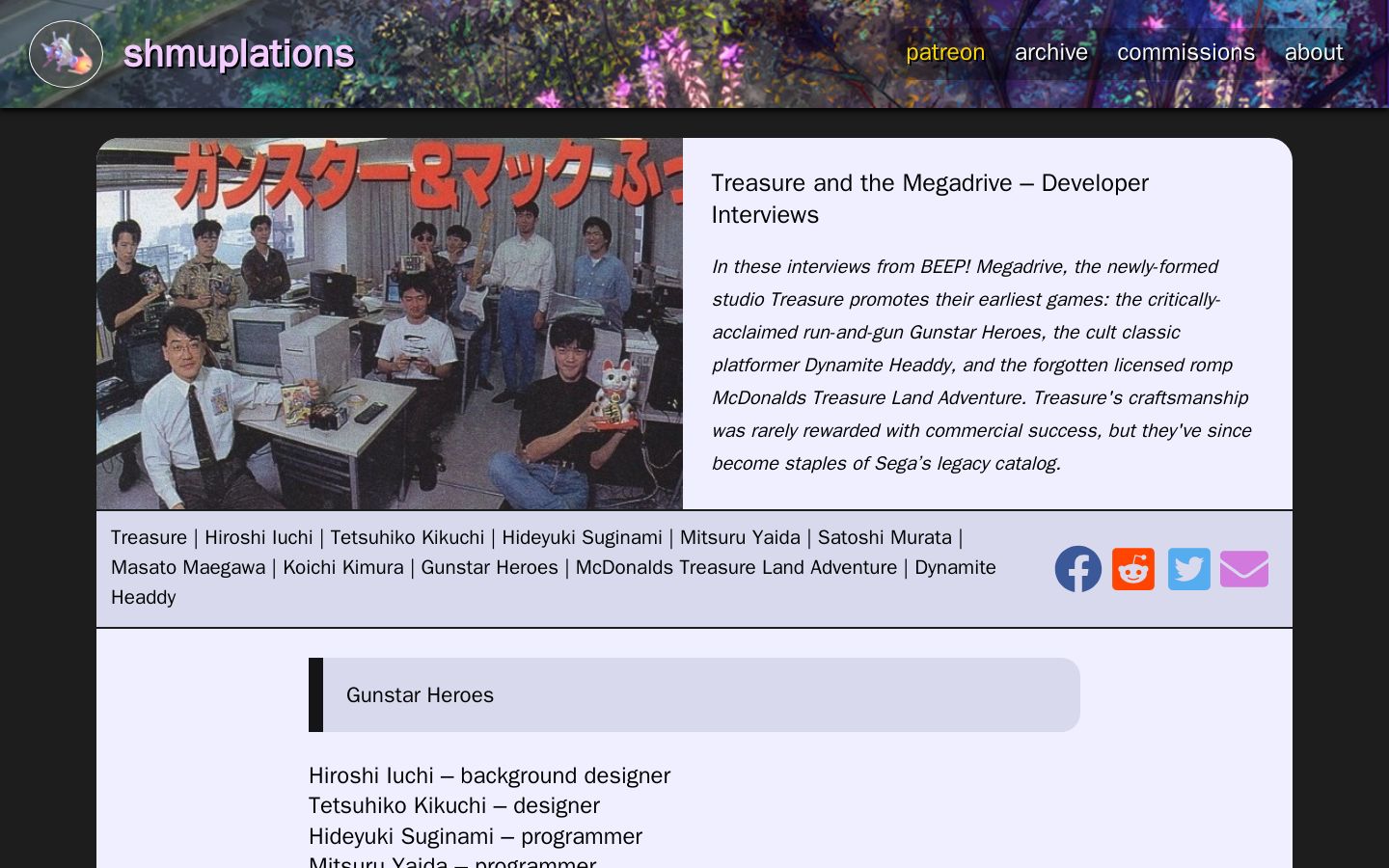
Task: Click the Treasure team photo thumbnail
Action: 390,324
